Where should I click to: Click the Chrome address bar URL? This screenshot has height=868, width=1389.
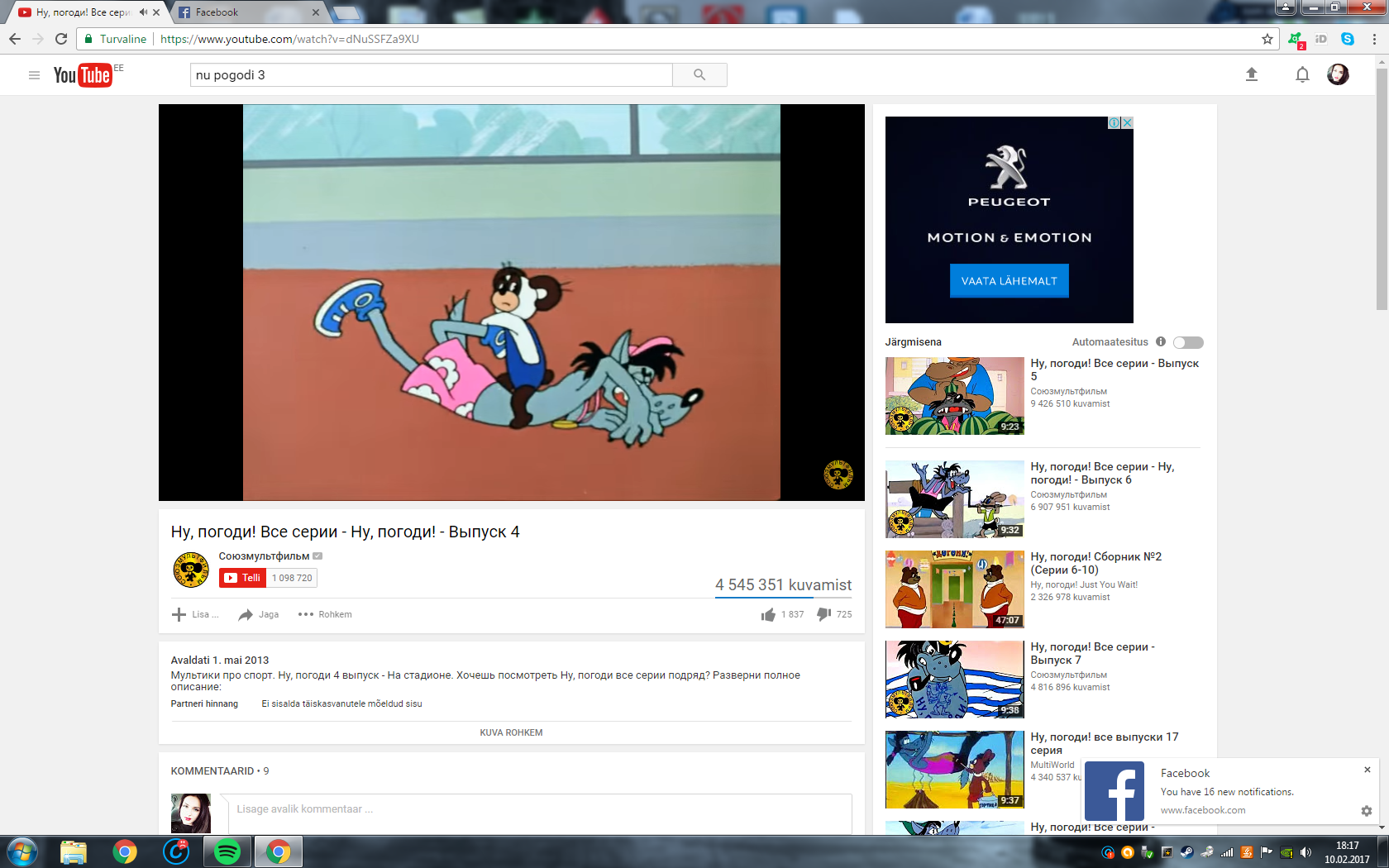tap(289, 39)
